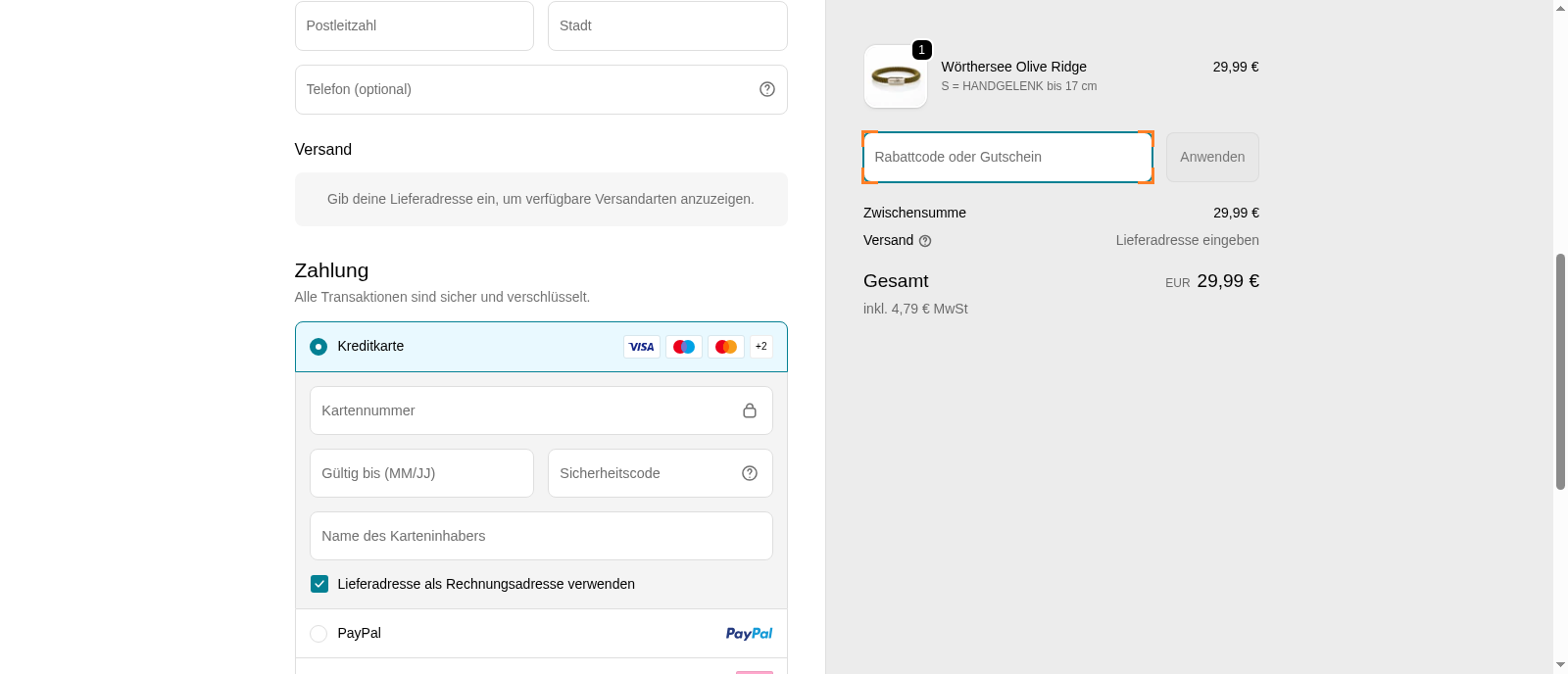Click the scrollbar down arrow
Screen dimensions: 1568x674
[x=1560, y=664]
